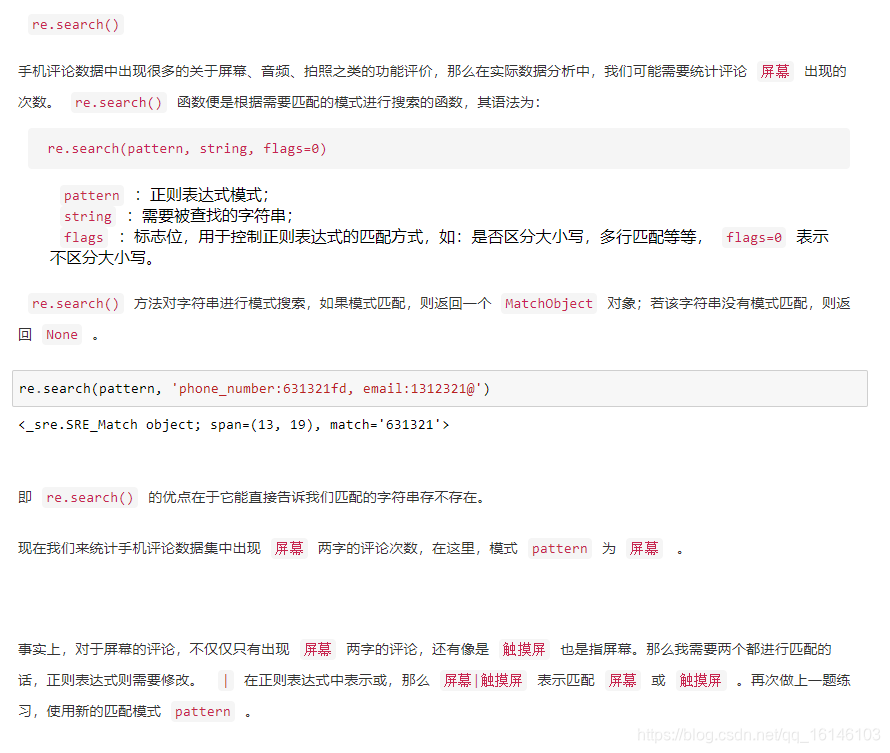The height and width of the screenshot is (753, 890).
Task: Click the single | pipe code tag
Action: tap(225, 680)
